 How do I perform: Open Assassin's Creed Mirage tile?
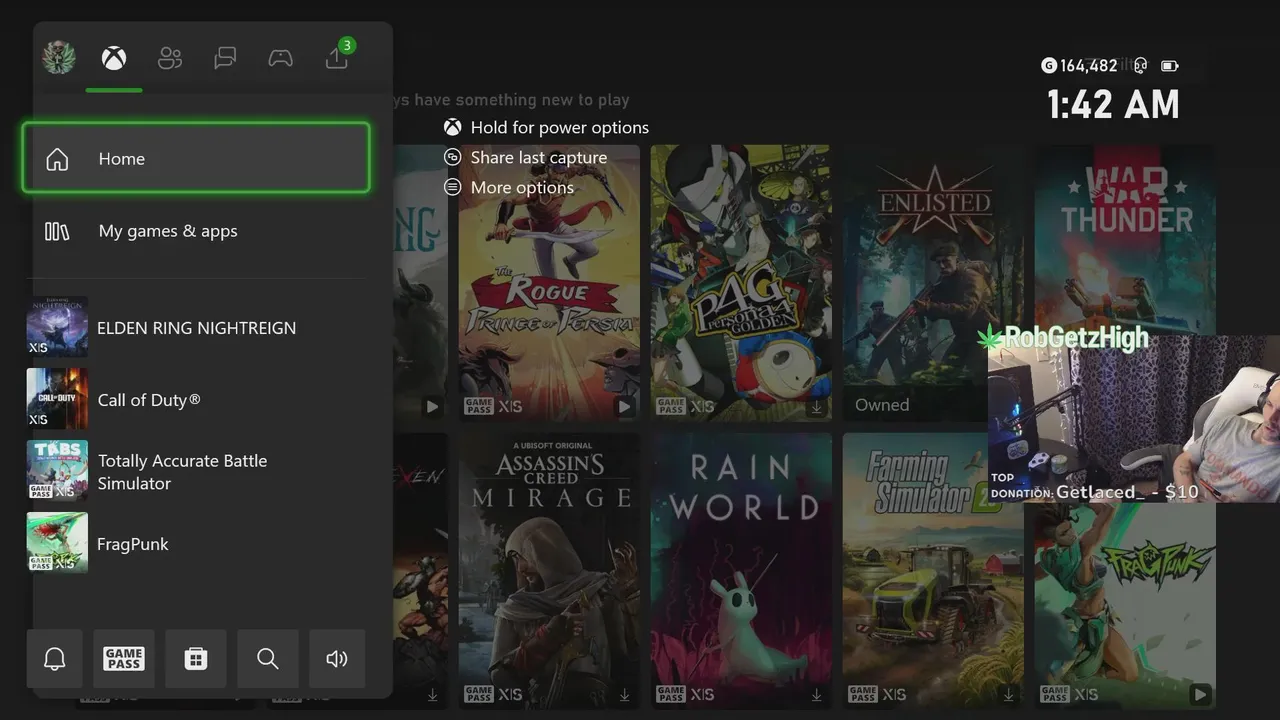pyautogui.click(x=549, y=571)
